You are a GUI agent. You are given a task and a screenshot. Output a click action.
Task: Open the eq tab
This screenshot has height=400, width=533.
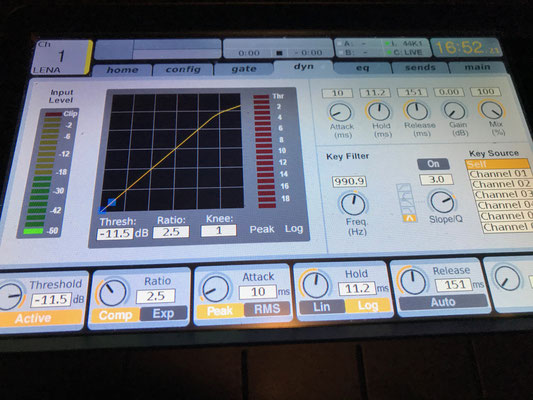[x=362, y=68]
